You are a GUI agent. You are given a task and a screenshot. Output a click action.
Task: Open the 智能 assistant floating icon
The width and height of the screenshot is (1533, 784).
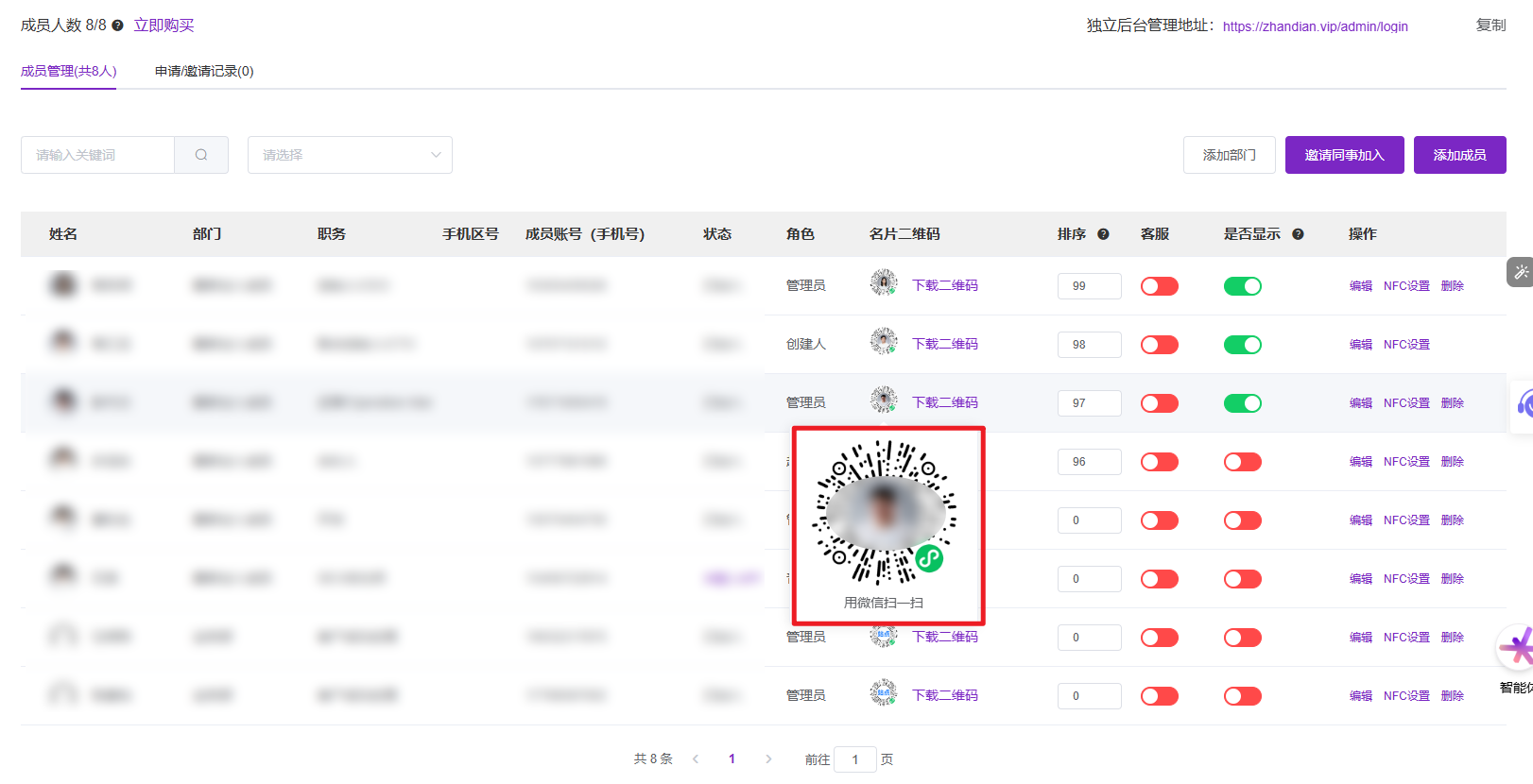[1516, 648]
